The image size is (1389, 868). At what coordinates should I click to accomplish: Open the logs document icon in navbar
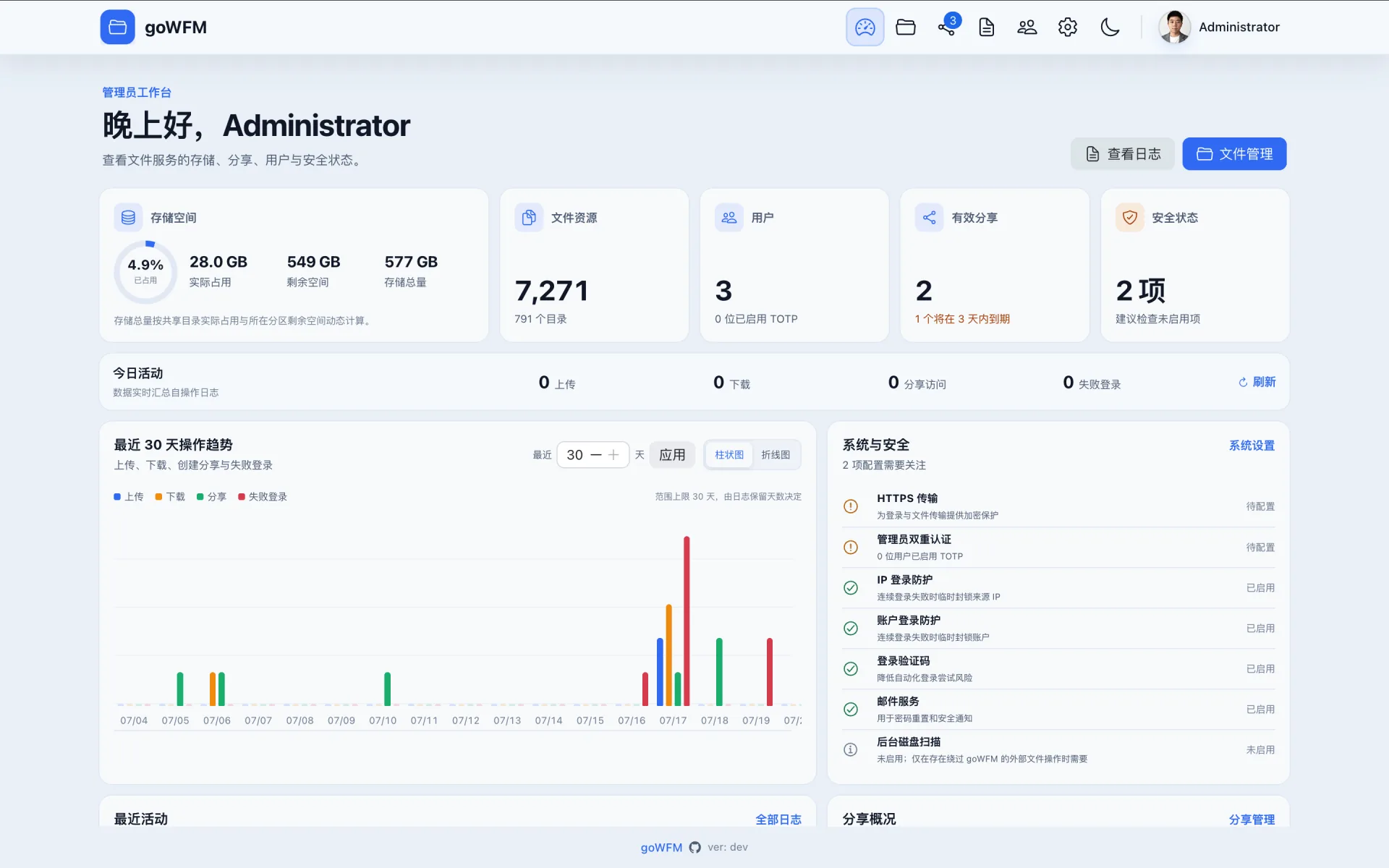pos(986,27)
